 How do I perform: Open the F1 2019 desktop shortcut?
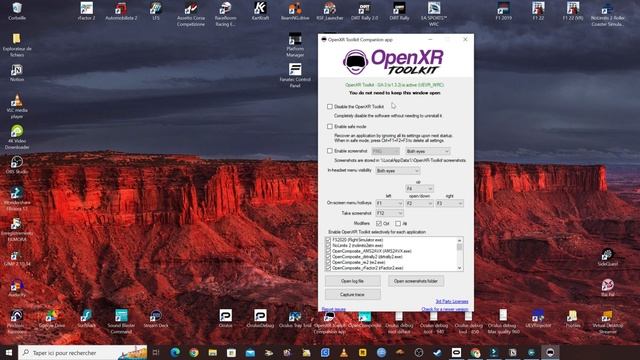point(503,11)
